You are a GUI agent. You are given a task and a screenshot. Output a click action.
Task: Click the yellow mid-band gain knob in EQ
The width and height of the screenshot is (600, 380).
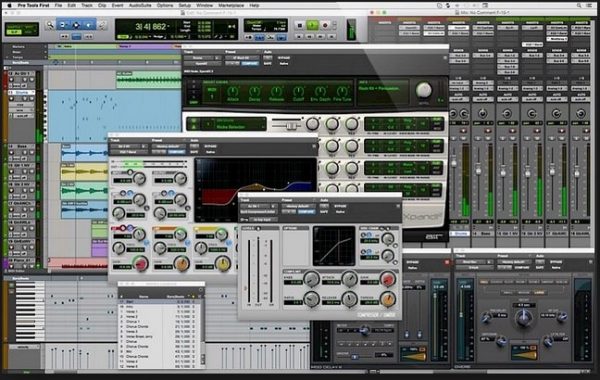tap(222, 263)
